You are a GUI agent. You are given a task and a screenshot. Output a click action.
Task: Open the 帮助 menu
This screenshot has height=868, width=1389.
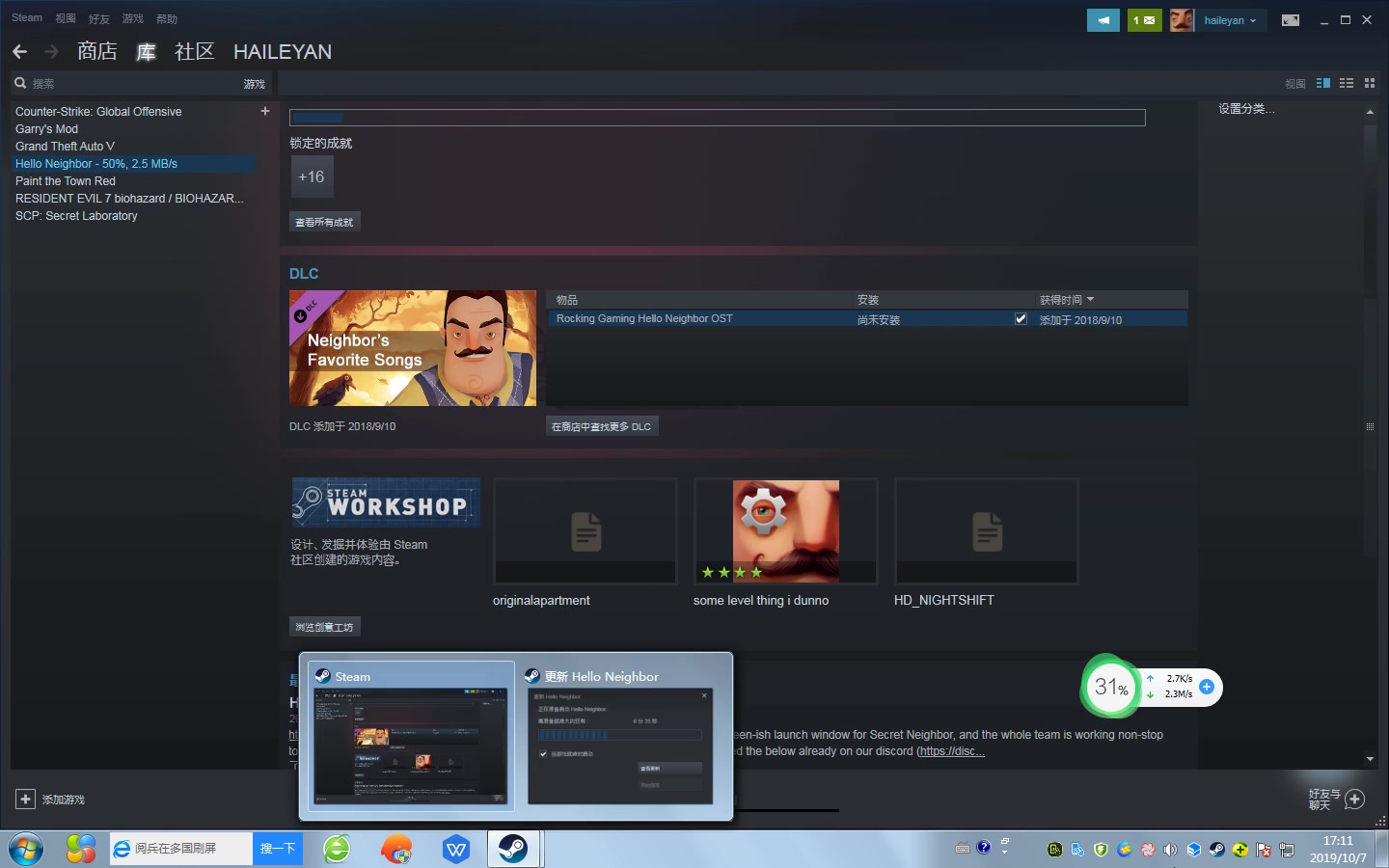pos(167,18)
